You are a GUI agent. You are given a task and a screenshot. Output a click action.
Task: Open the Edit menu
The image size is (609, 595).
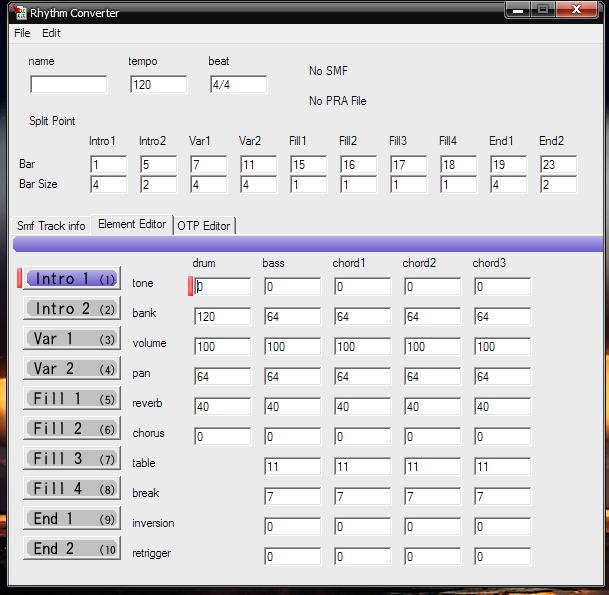coord(51,33)
